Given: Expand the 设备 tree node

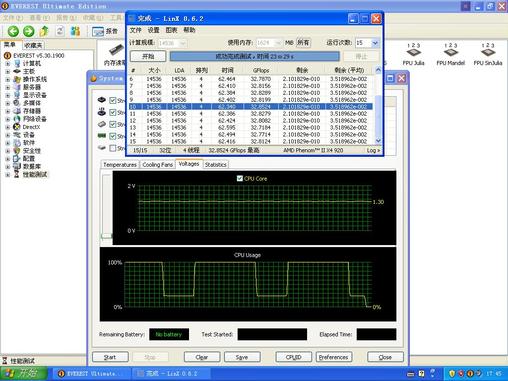Looking at the screenshot, I should coord(7,135).
